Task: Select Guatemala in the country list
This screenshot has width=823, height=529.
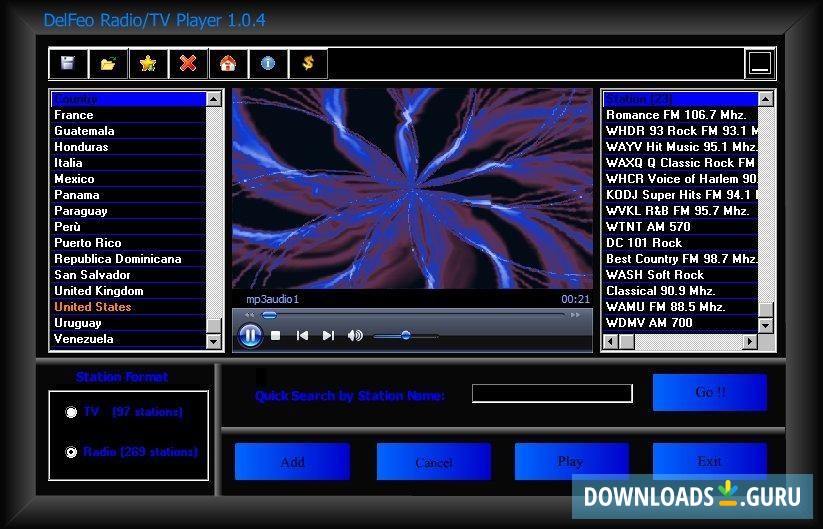Action: tap(128, 131)
